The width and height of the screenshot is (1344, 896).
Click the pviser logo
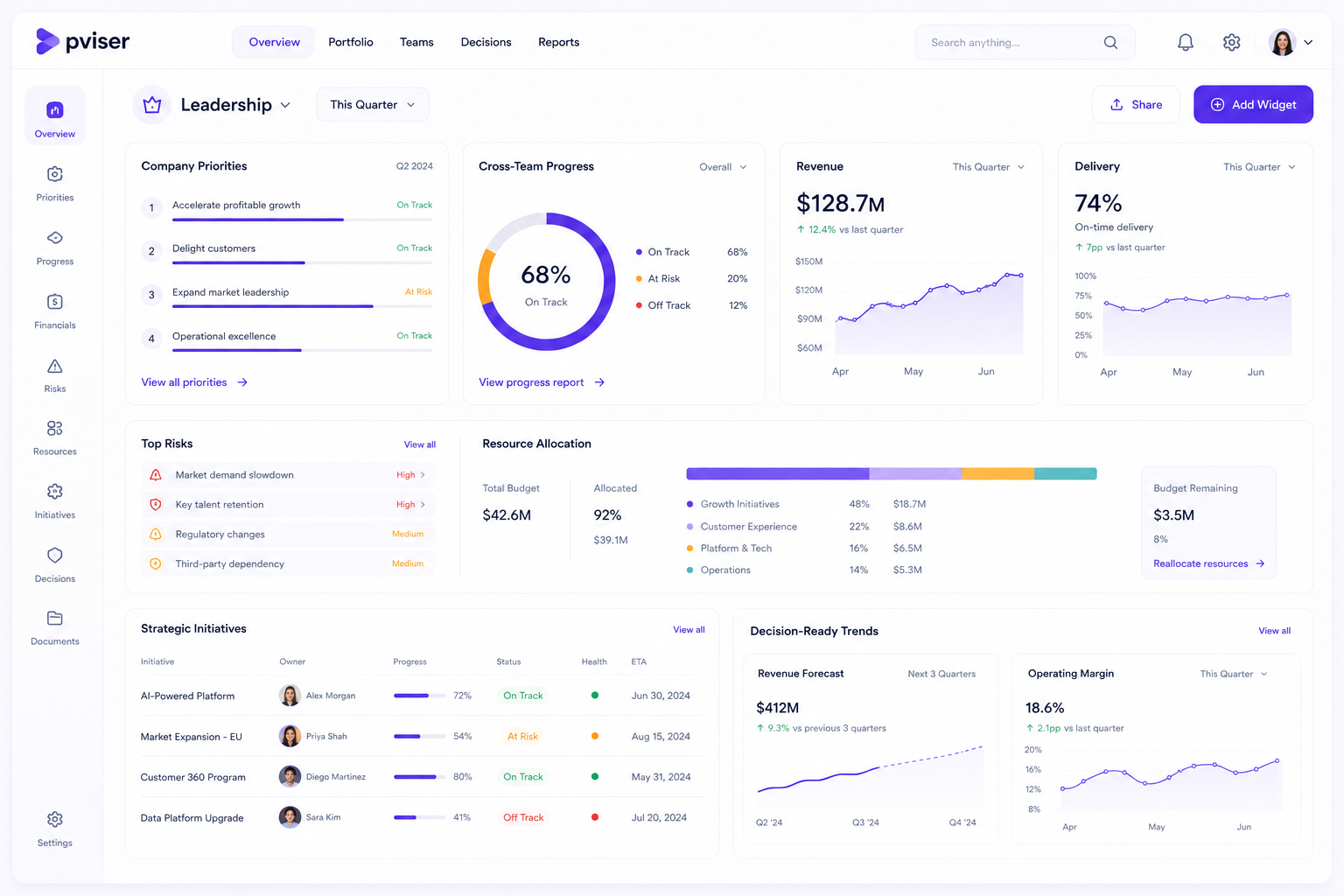(x=82, y=41)
